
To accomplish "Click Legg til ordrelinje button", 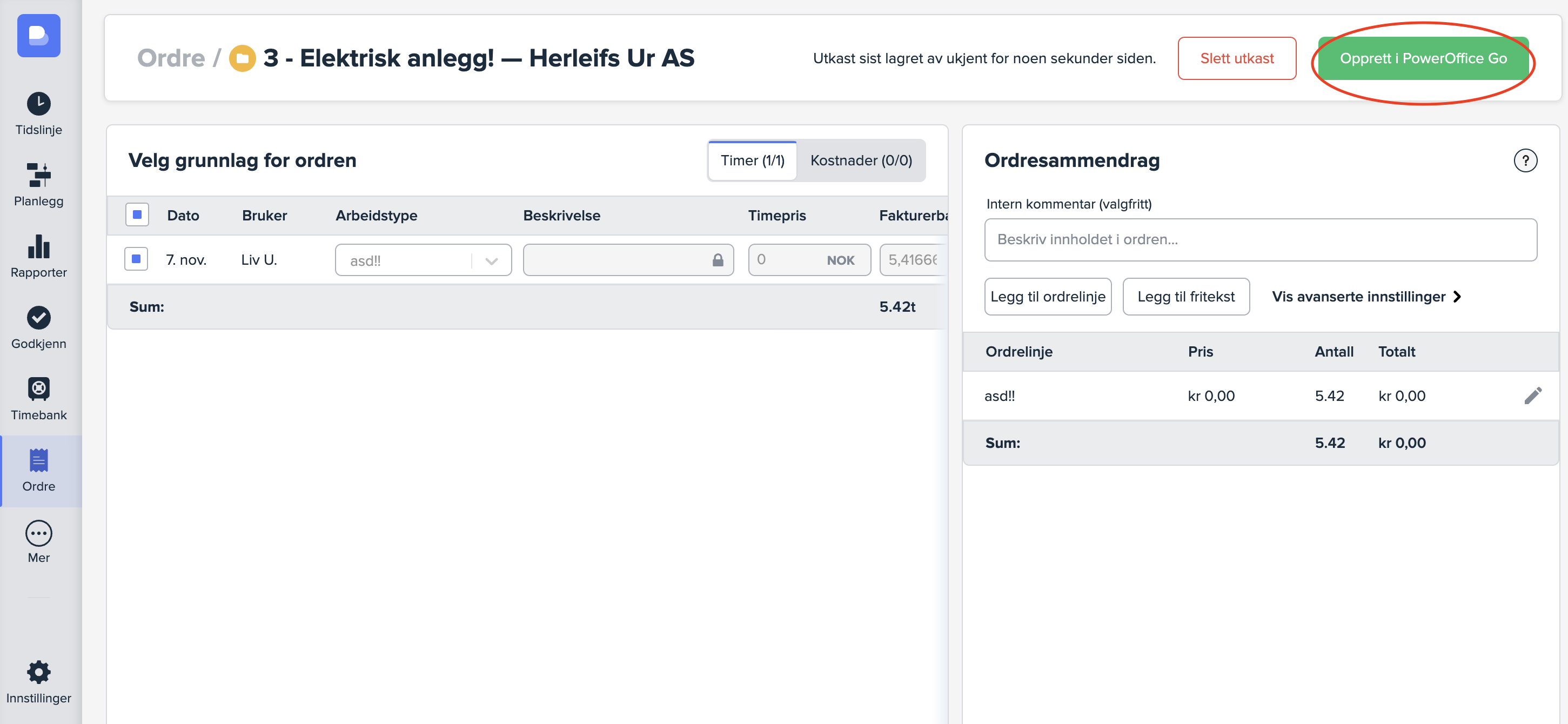I will [x=1047, y=297].
